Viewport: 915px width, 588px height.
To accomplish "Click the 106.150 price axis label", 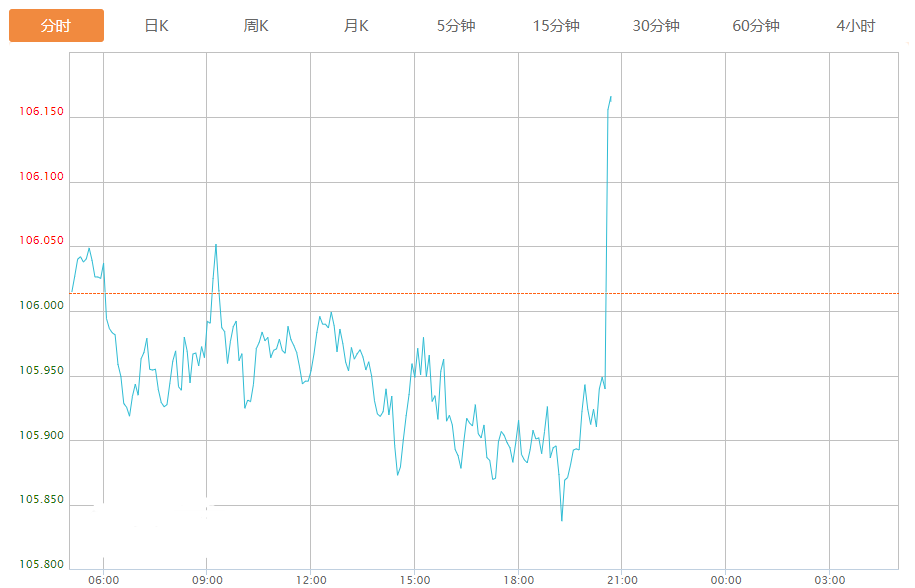I will [41, 112].
